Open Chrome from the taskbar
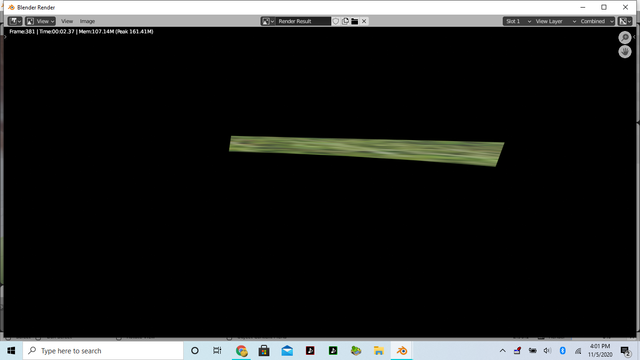 241,351
